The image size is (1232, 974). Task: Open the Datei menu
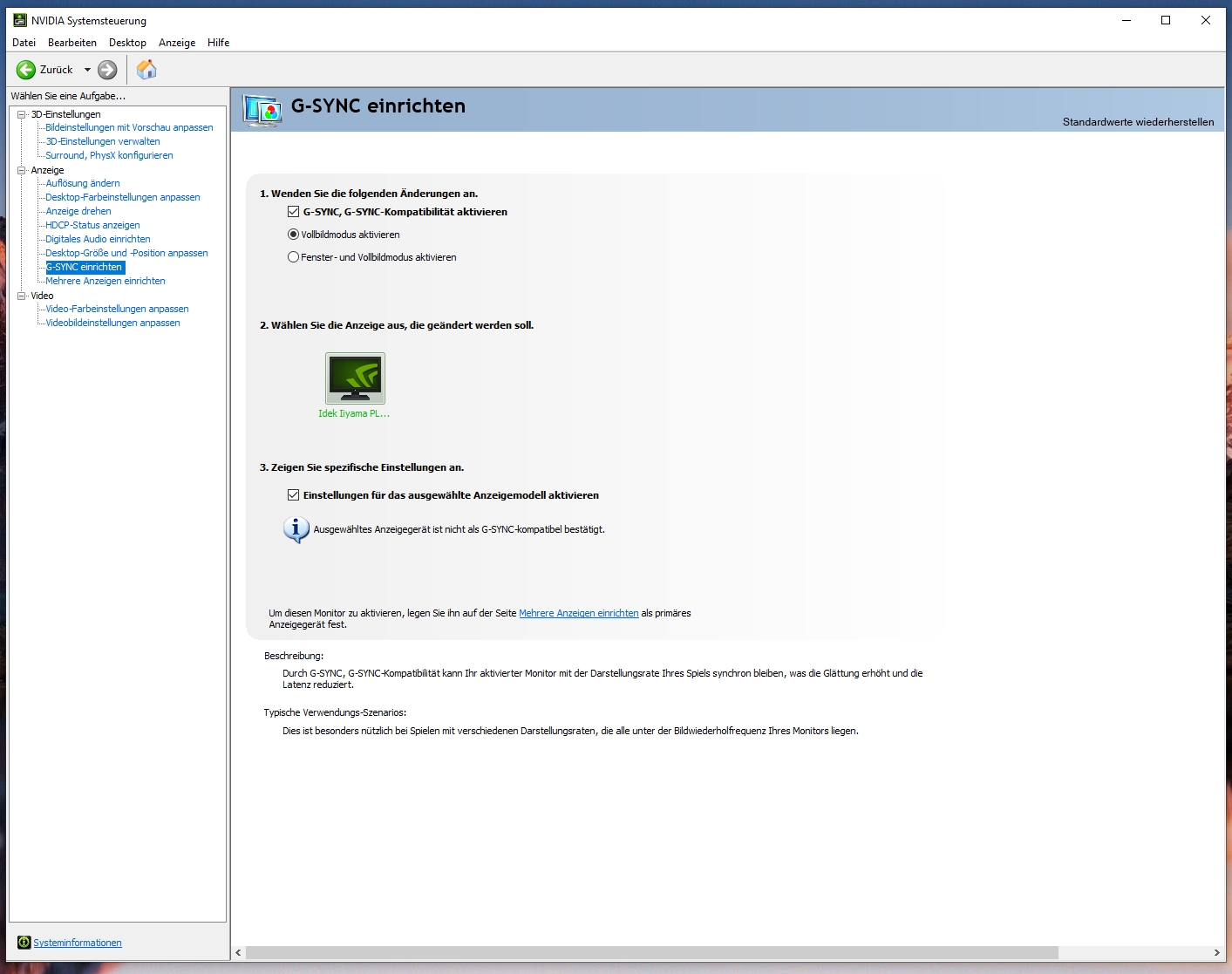[24, 43]
